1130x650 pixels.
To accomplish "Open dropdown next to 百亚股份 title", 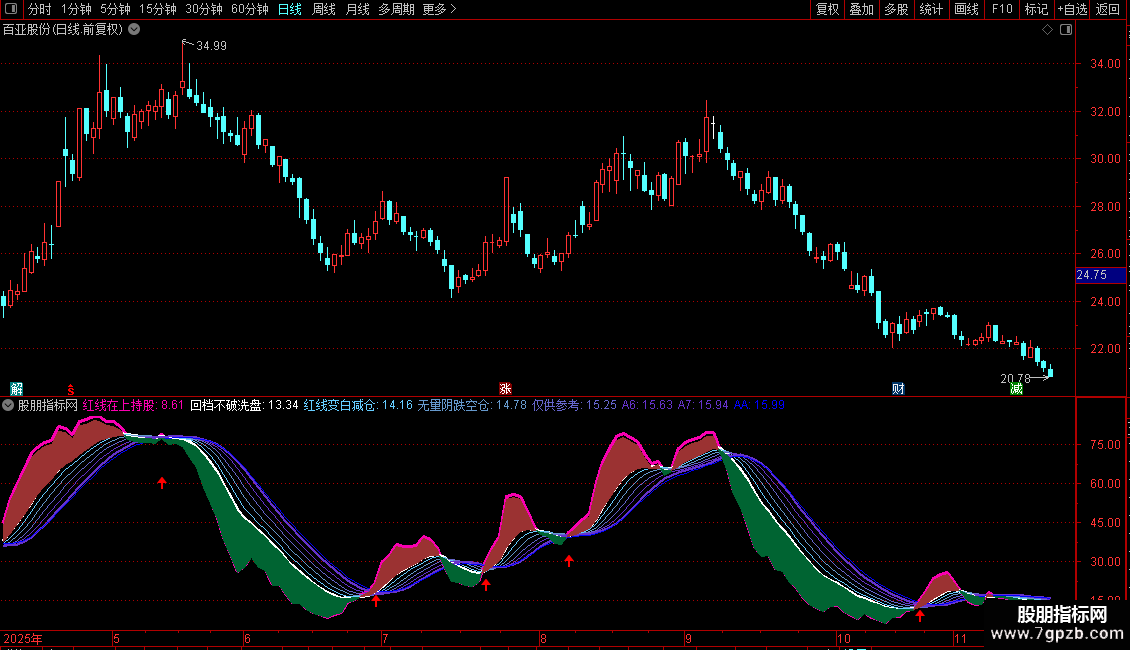I will point(135,30).
